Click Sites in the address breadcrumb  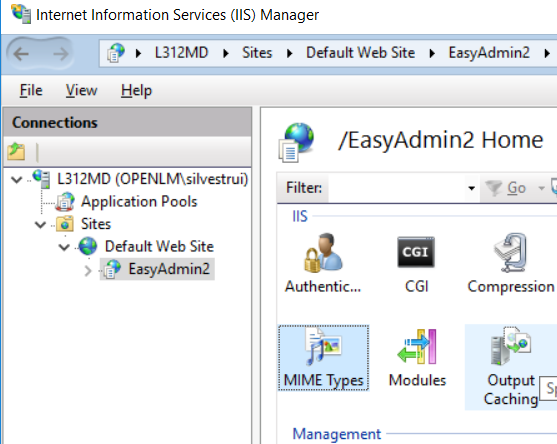click(257, 53)
